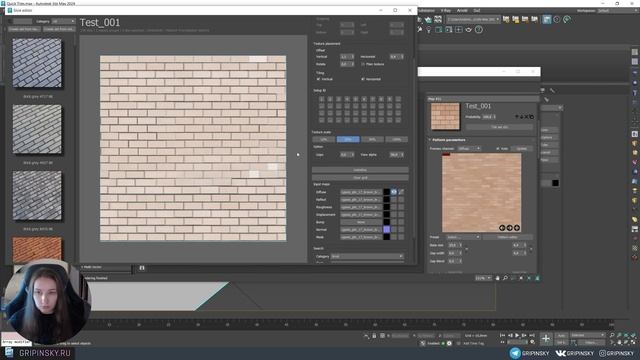The width and height of the screenshot is (640, 360).
Task: Click the Pattern editor button
Action: coord(508,237)
